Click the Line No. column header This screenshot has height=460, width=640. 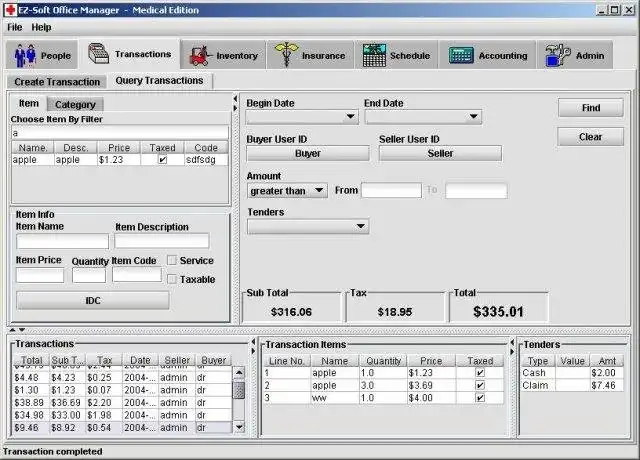coord(287,361)
